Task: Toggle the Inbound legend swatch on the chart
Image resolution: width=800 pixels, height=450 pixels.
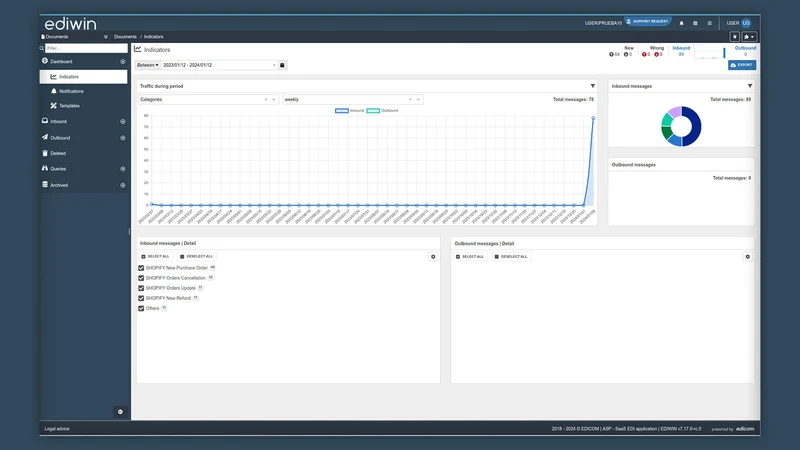Action: tap(342, 111)
